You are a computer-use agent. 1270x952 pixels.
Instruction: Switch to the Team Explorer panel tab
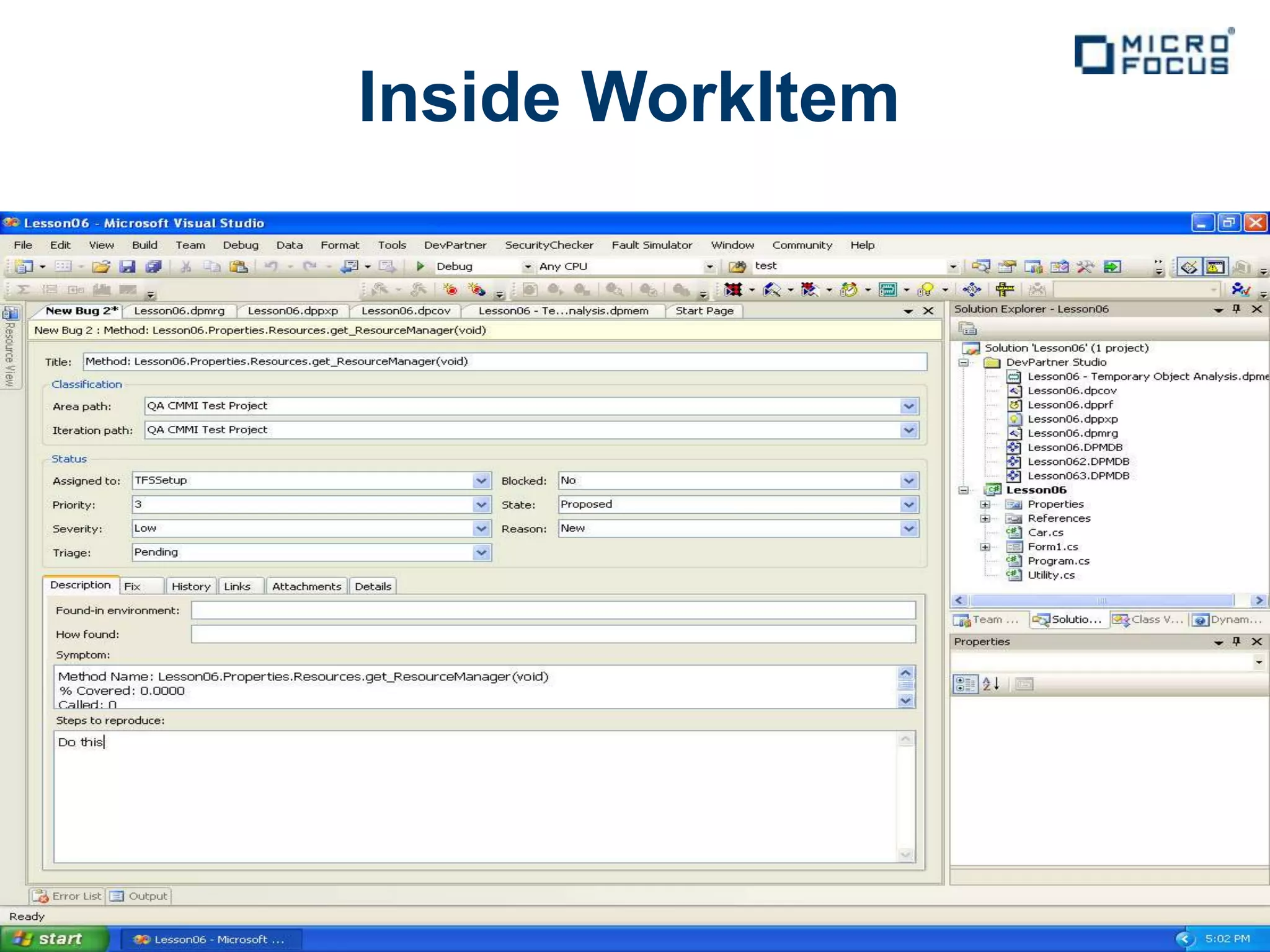pos(988,619)
